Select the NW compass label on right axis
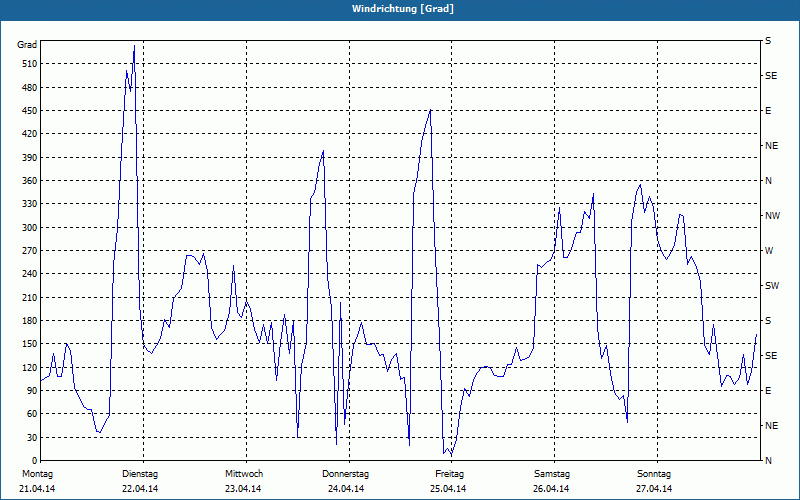This screenshot has width=800, height=500. pyautogui.click(x=772, y=216)
